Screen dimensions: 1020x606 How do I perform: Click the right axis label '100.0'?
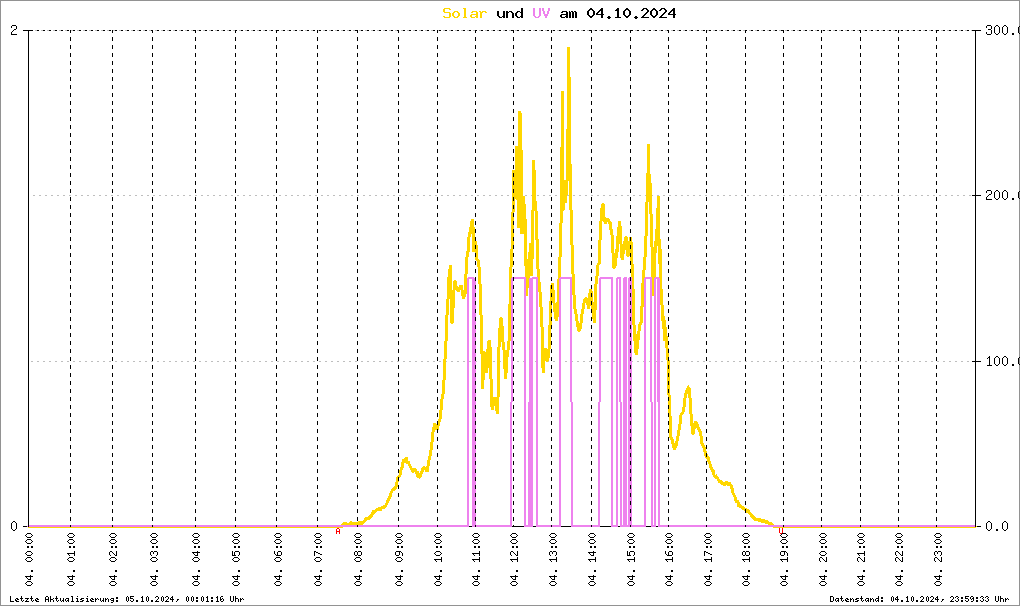(x=1002, y=361)
